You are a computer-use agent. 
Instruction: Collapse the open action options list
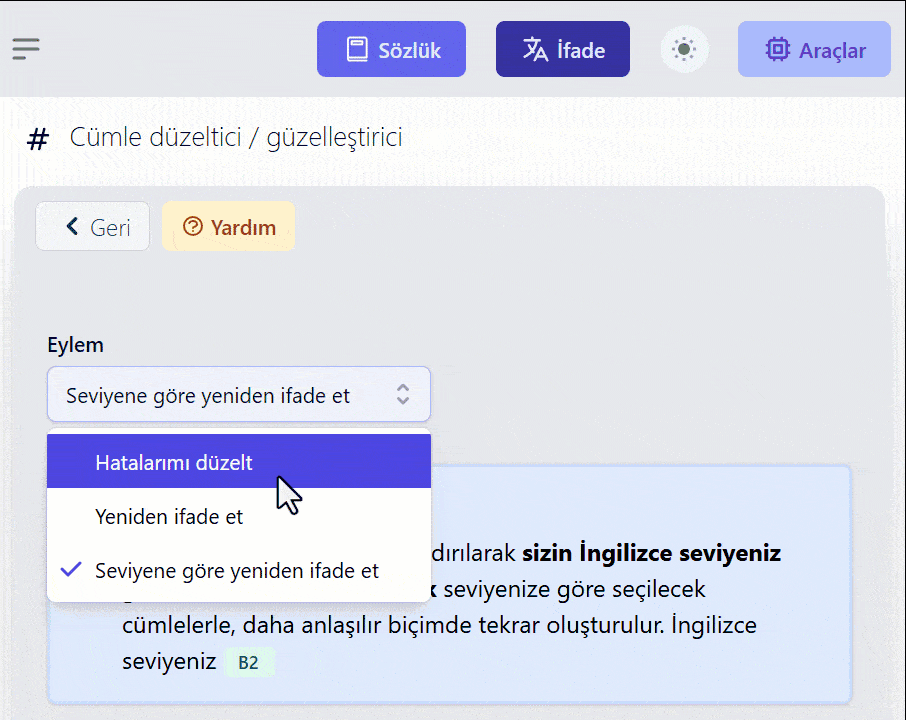tap(238, 394)
